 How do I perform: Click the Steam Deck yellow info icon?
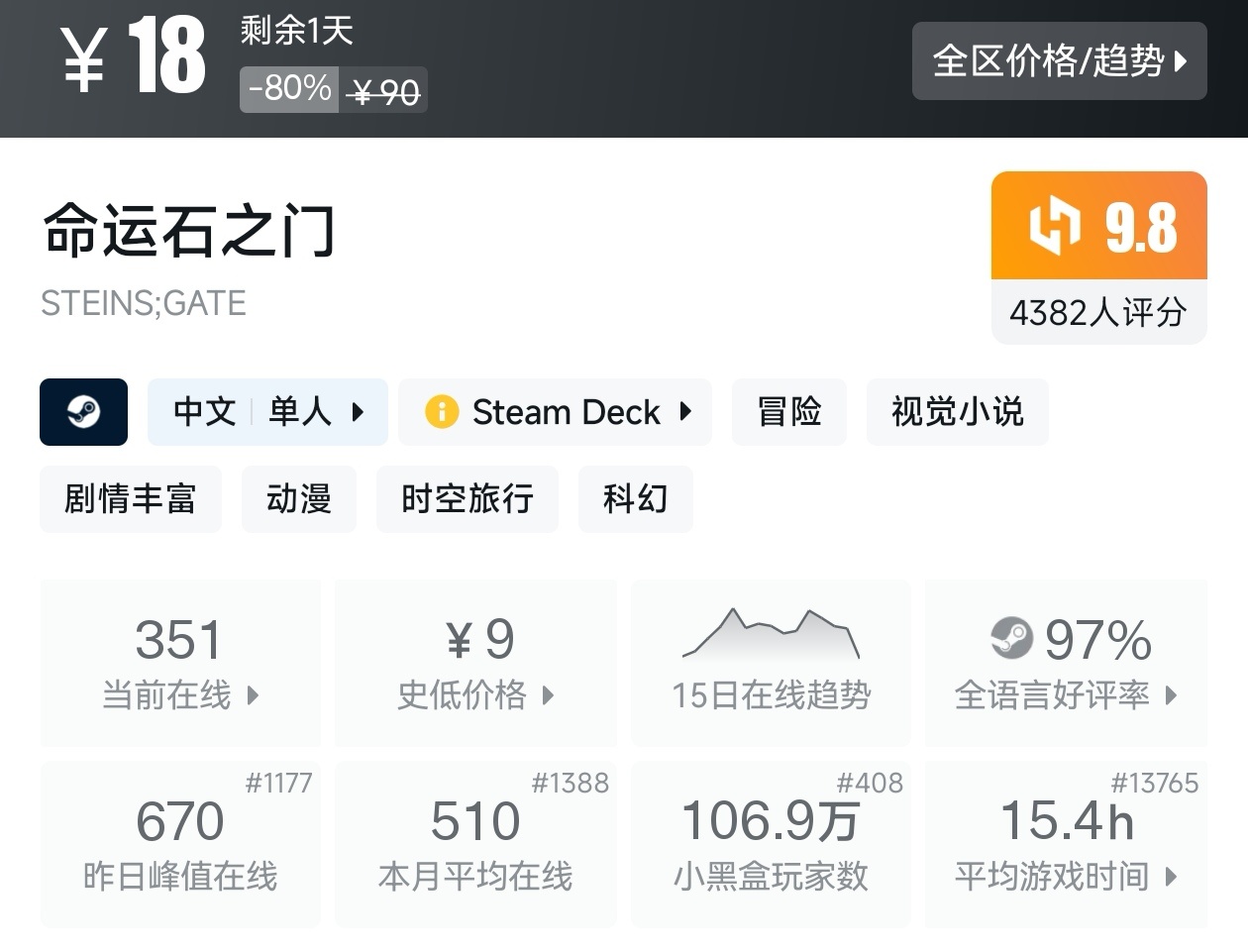pos(441,412)
